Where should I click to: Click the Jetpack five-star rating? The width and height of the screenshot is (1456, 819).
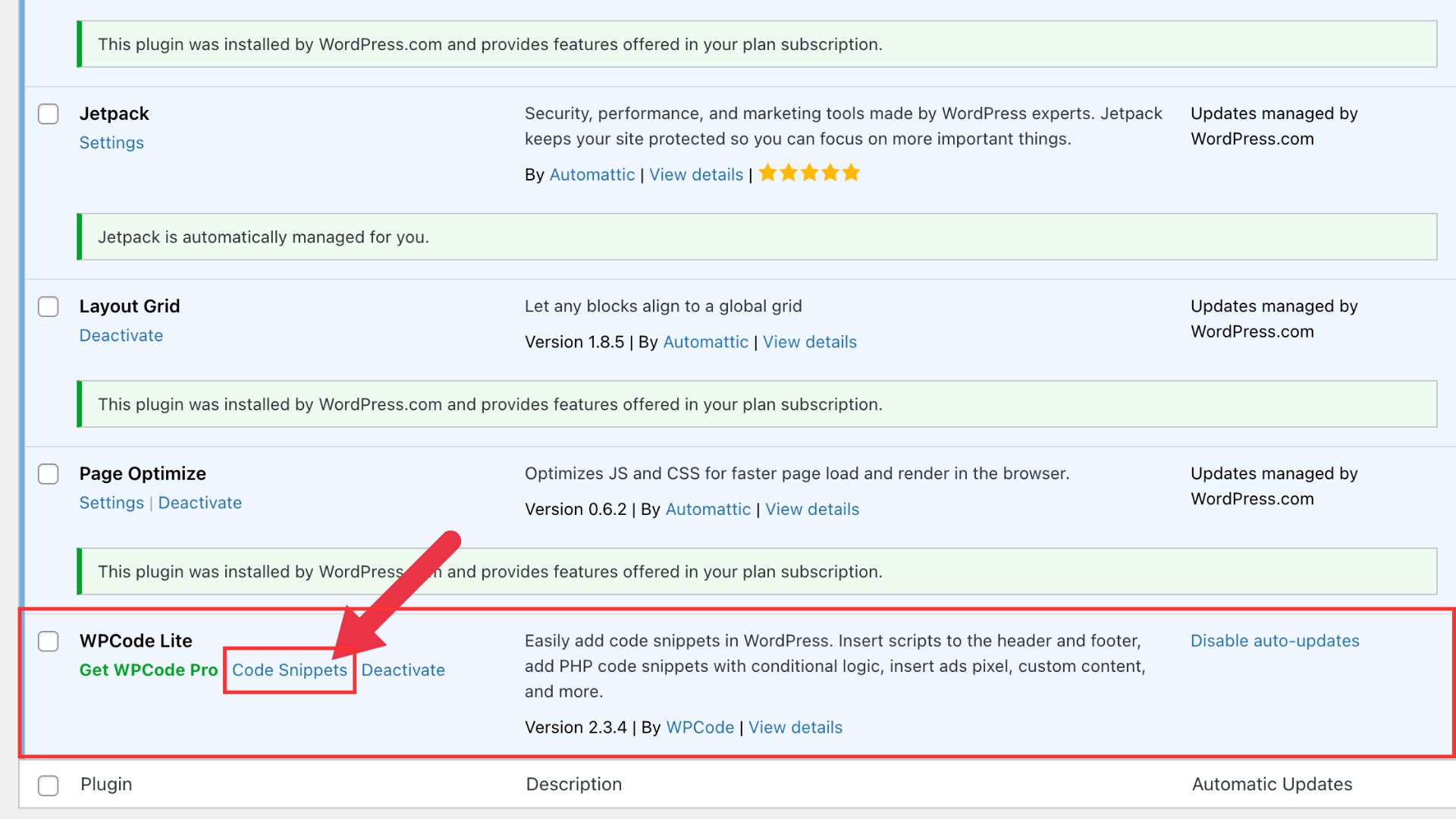pyautogui.click(x=809, y=173)
